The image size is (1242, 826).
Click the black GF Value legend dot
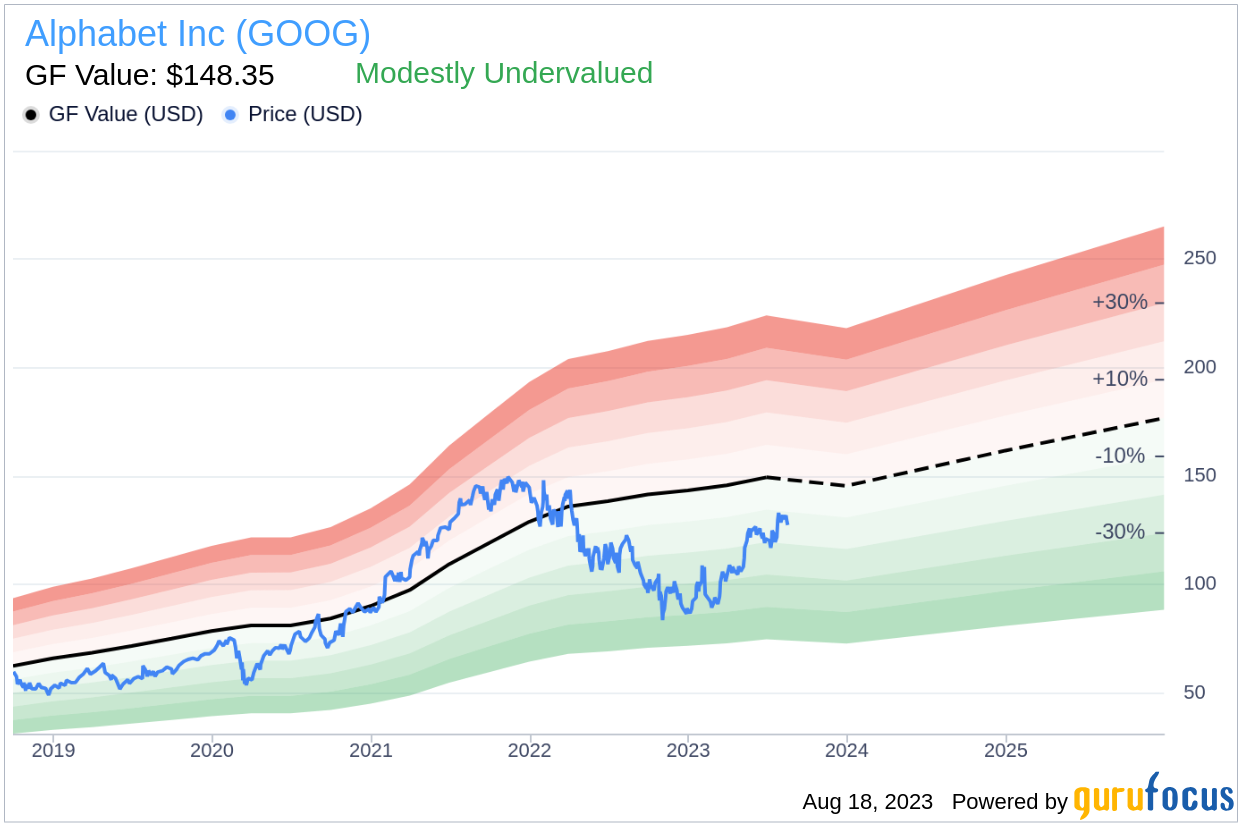31,115
